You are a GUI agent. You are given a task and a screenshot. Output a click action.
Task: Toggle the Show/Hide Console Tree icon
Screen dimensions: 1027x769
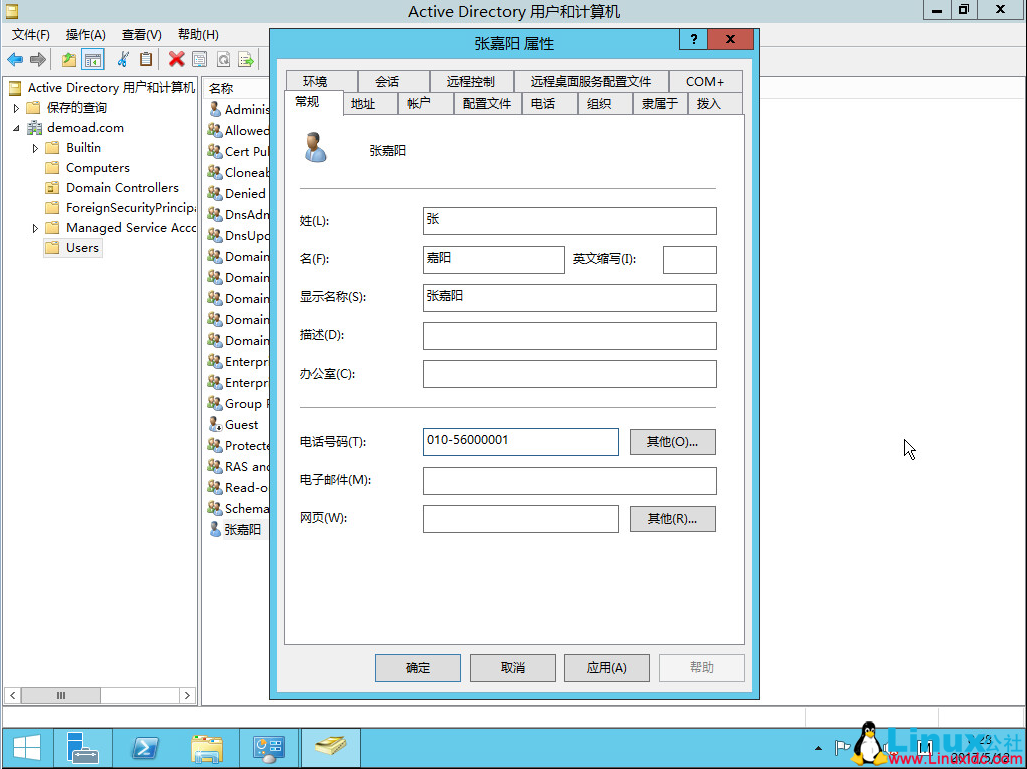tap(92, 60)
